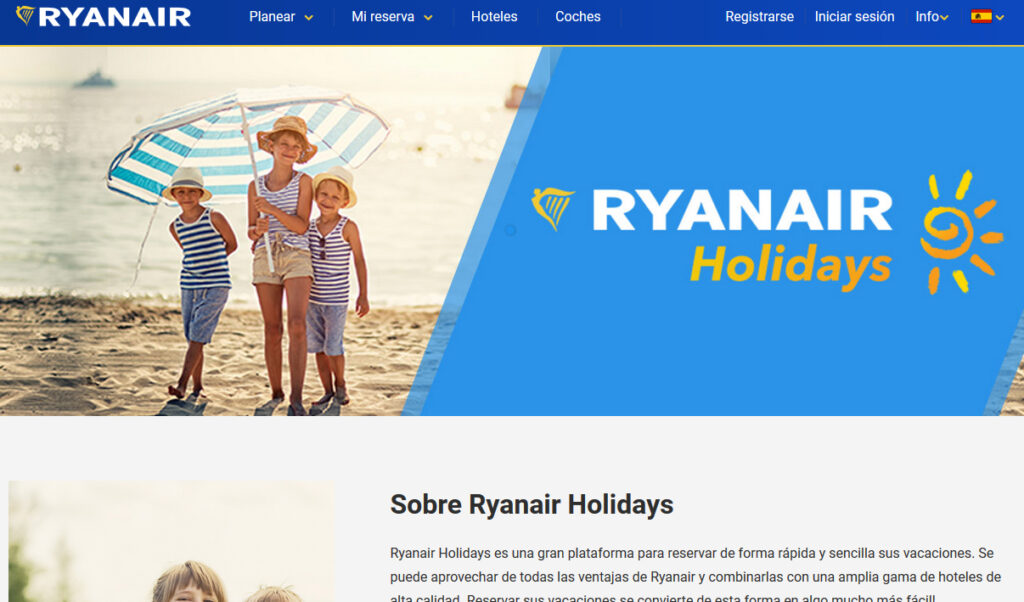Screen dimensions: 1024x602
Task: Click the child photo below the banner
Action: (171, 541)
